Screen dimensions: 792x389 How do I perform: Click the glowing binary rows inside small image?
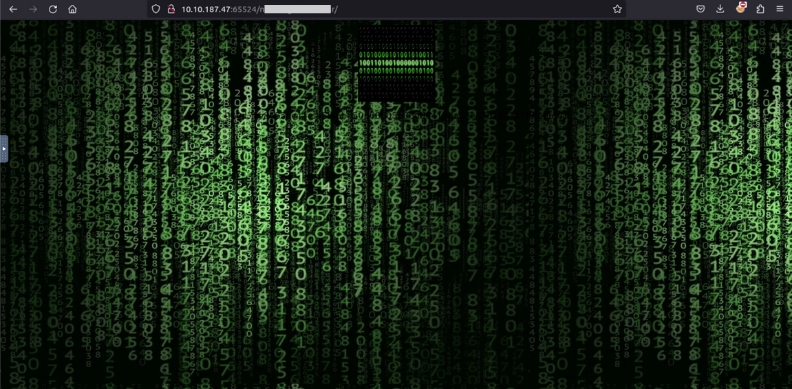[x=397, y=63]
